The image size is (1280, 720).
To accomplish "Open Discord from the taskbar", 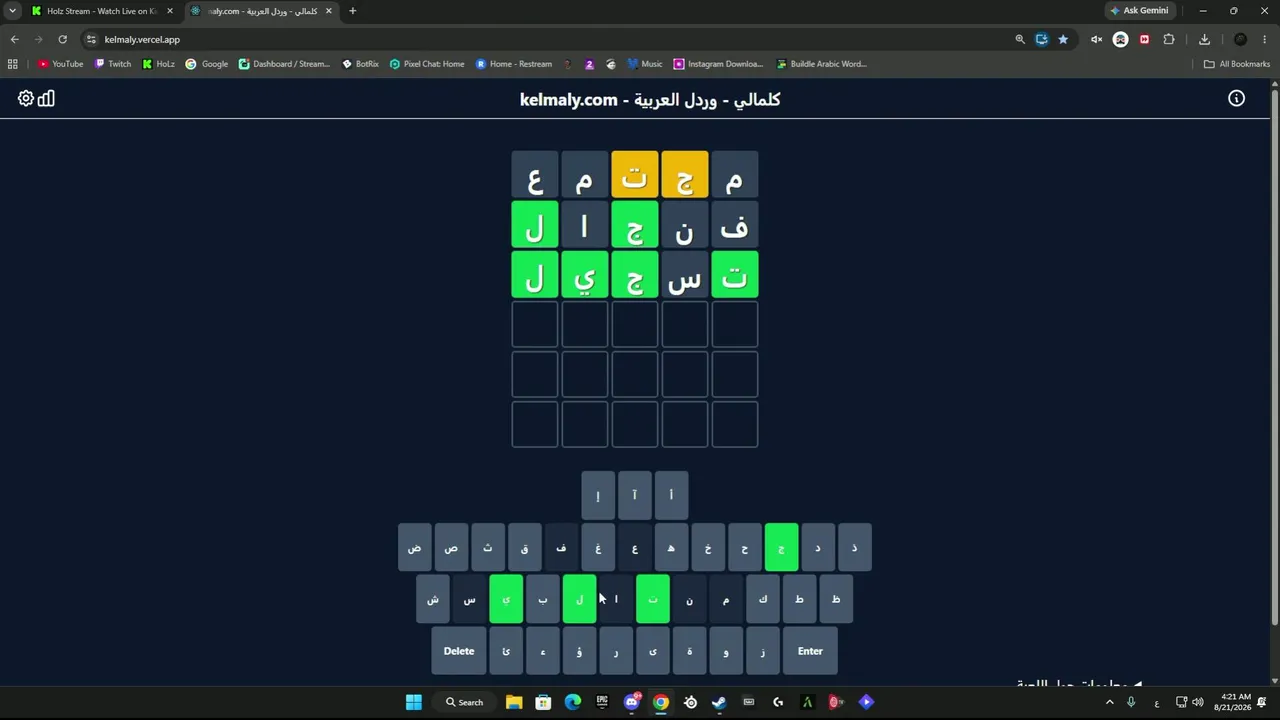I will pos(631,702).
